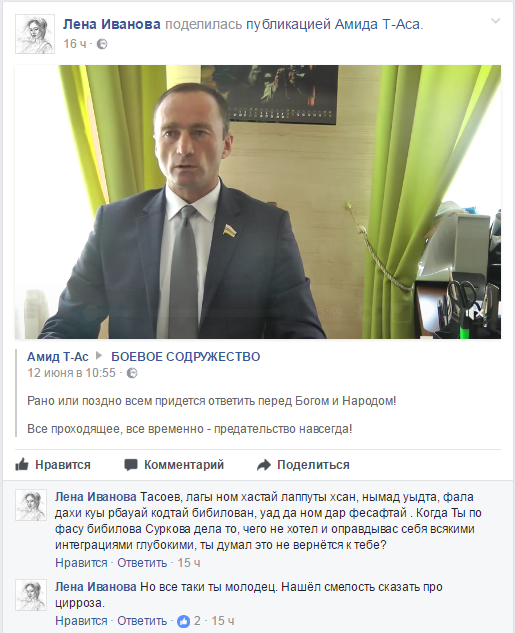Open БОЕВОЕ СОДРУЖЕСТВО group link
This screenshot has height=633, width=515.
[186, 357]
